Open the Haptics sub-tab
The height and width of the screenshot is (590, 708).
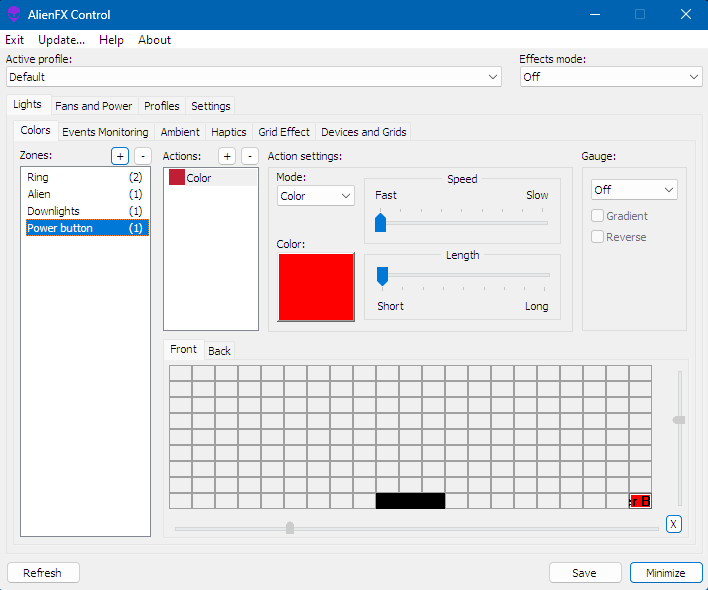point(228,132)
